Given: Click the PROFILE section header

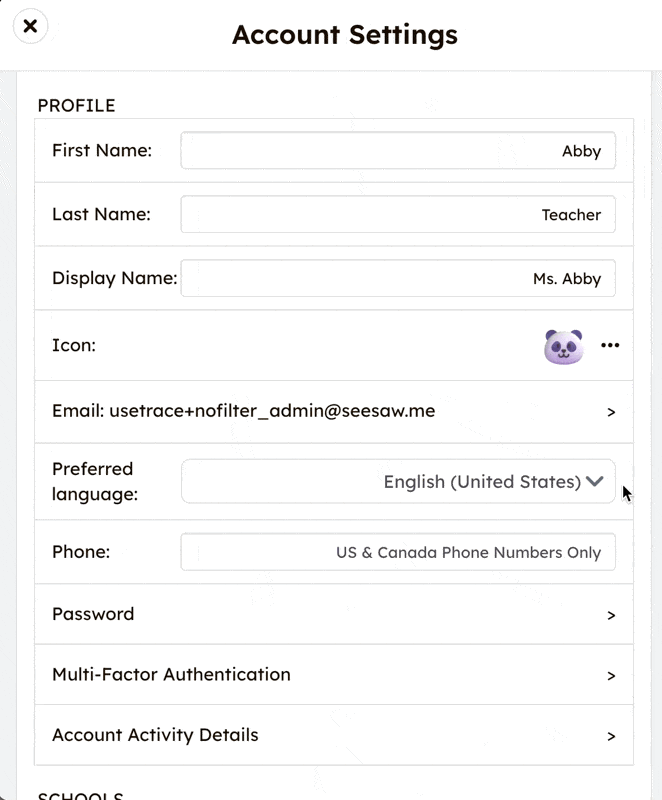Looking at the screenshot, I should [76, 105].
